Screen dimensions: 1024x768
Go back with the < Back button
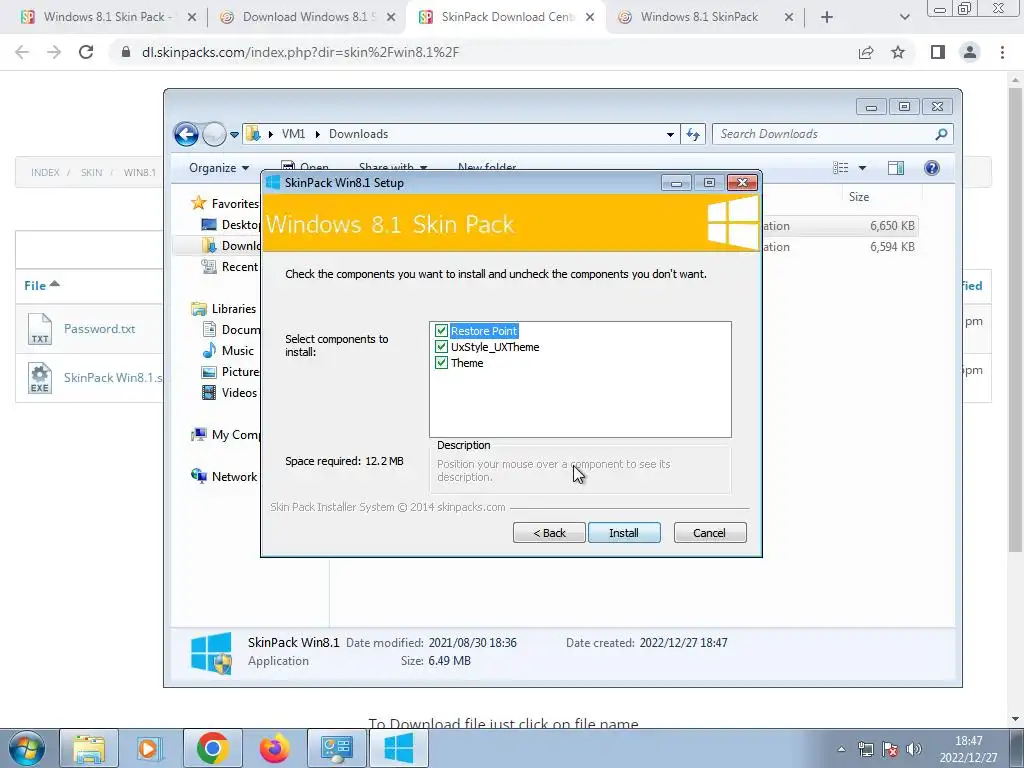click(x=549, y=533)
